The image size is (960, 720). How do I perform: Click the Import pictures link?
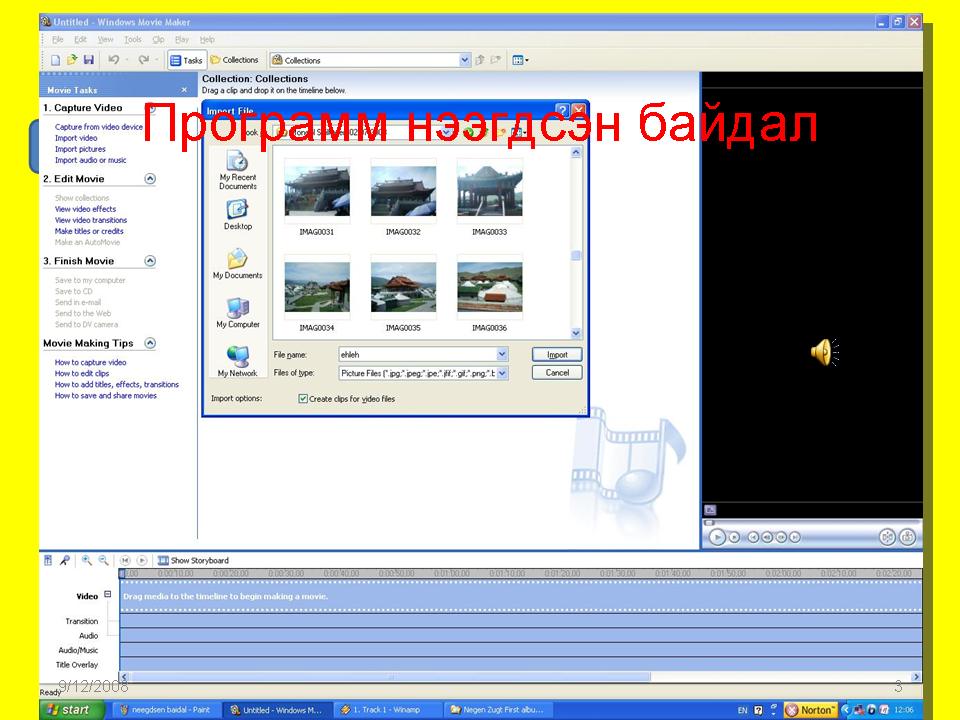(x=80, y=149)
